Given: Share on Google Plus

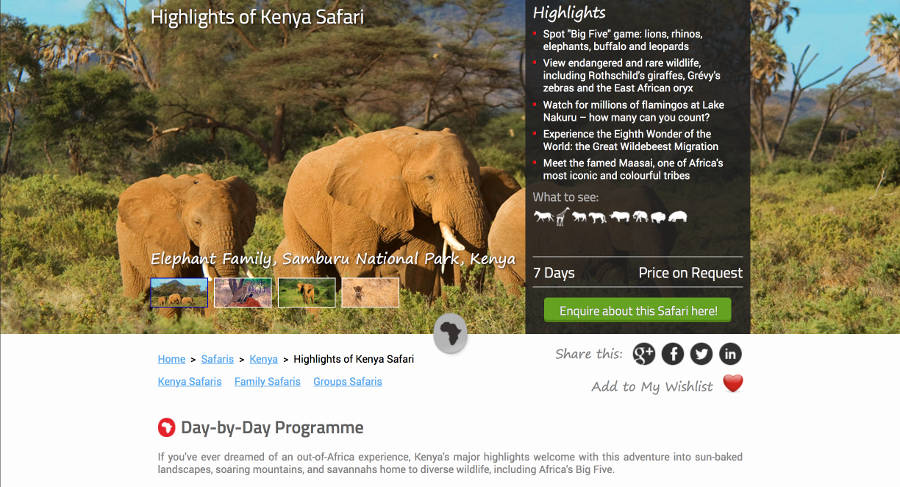Looking at the screenshot, I should [x=643, y=353].
